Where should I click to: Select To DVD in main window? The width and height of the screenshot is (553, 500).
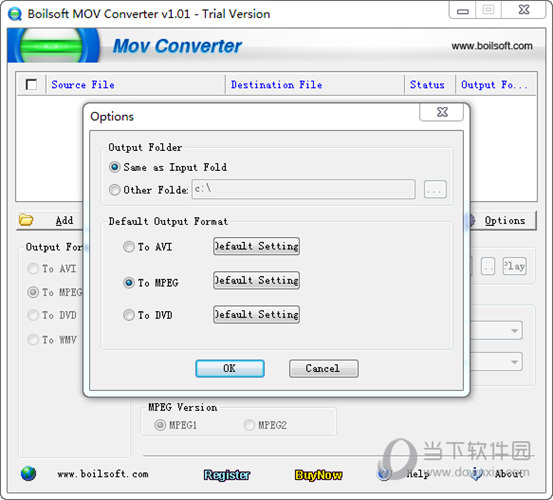[33, 315]
